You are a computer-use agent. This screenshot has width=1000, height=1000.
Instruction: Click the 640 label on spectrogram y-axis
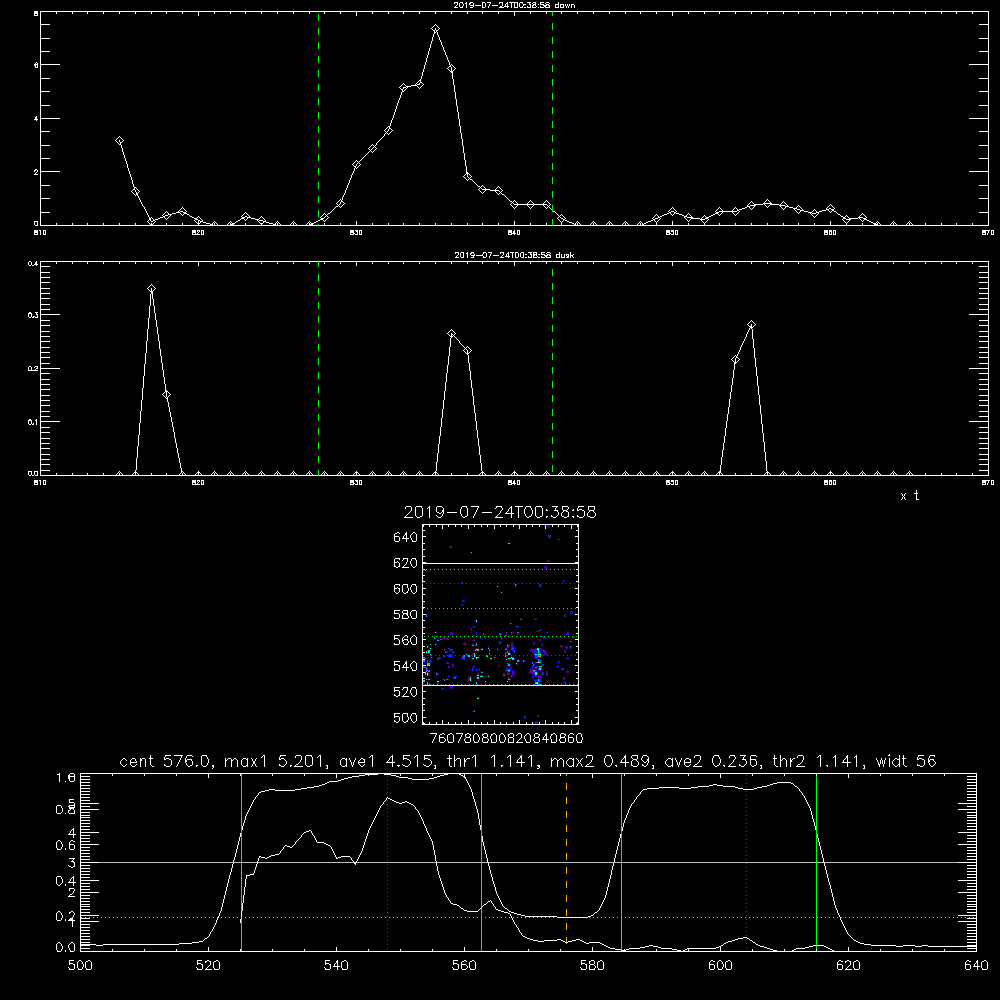click(x=406, y=538)
